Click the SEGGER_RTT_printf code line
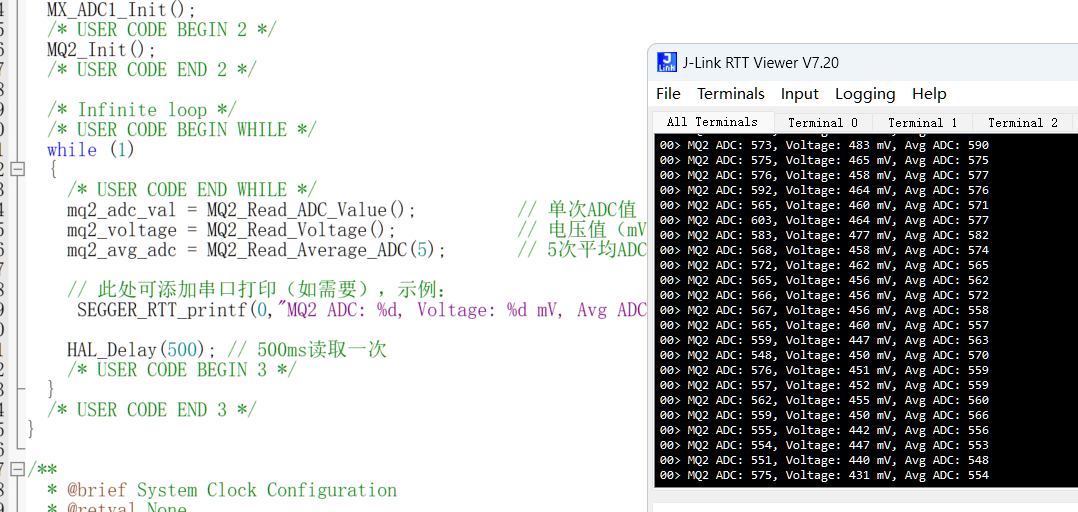 [362, 310]
